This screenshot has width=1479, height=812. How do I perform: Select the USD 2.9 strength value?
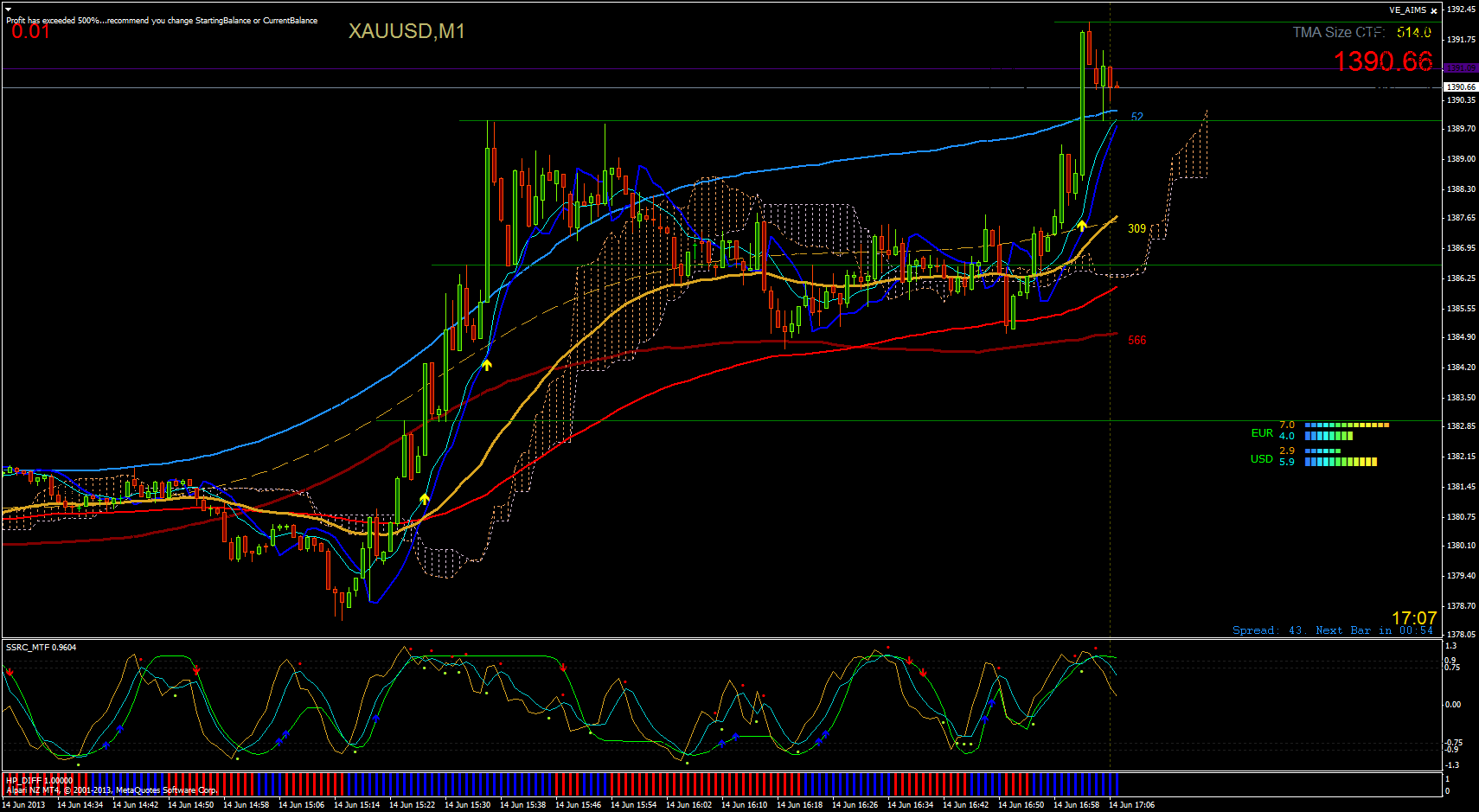[x=1287, y=451]
